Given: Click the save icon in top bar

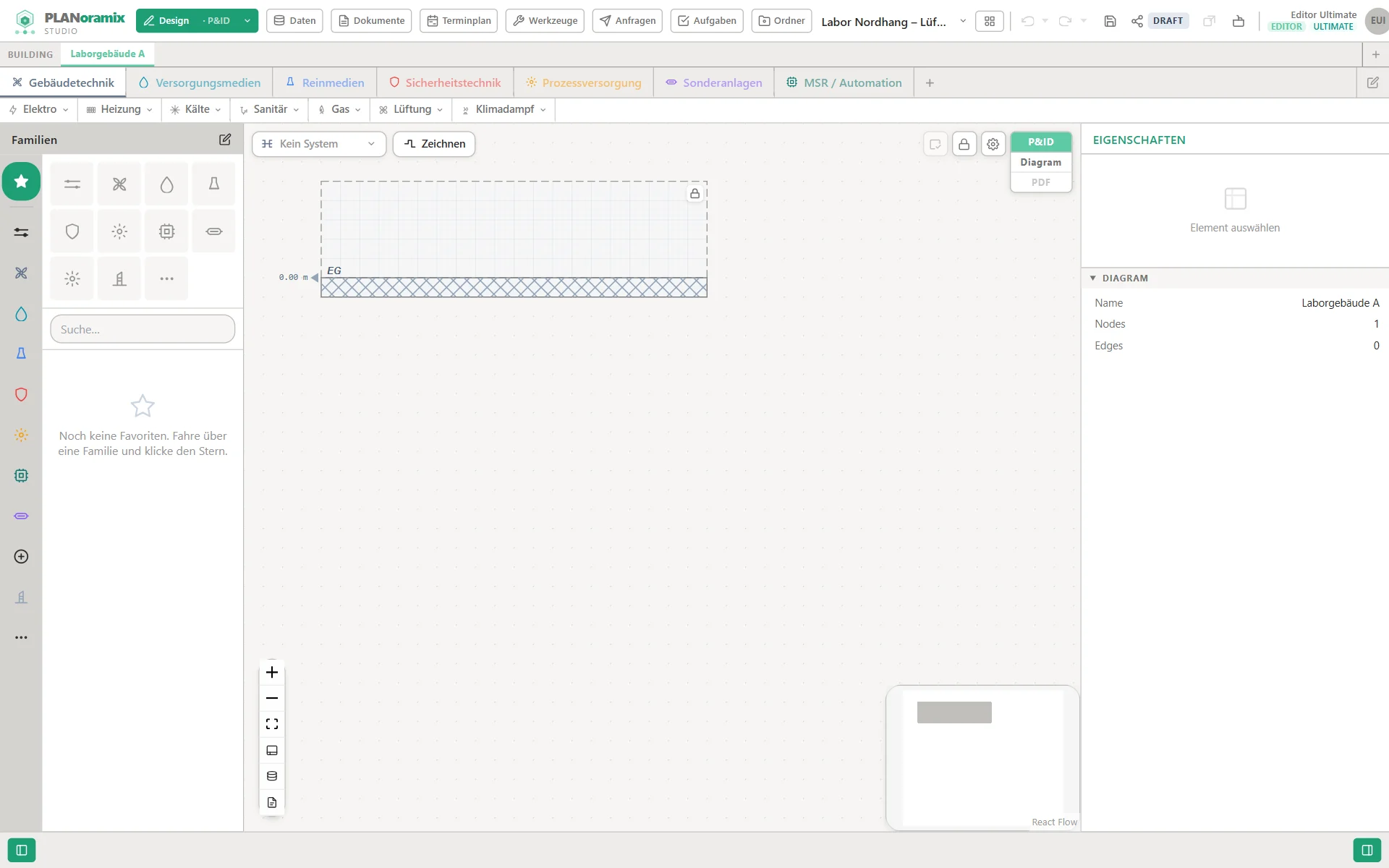Looking at the screenshot, I should (1110, 21).
